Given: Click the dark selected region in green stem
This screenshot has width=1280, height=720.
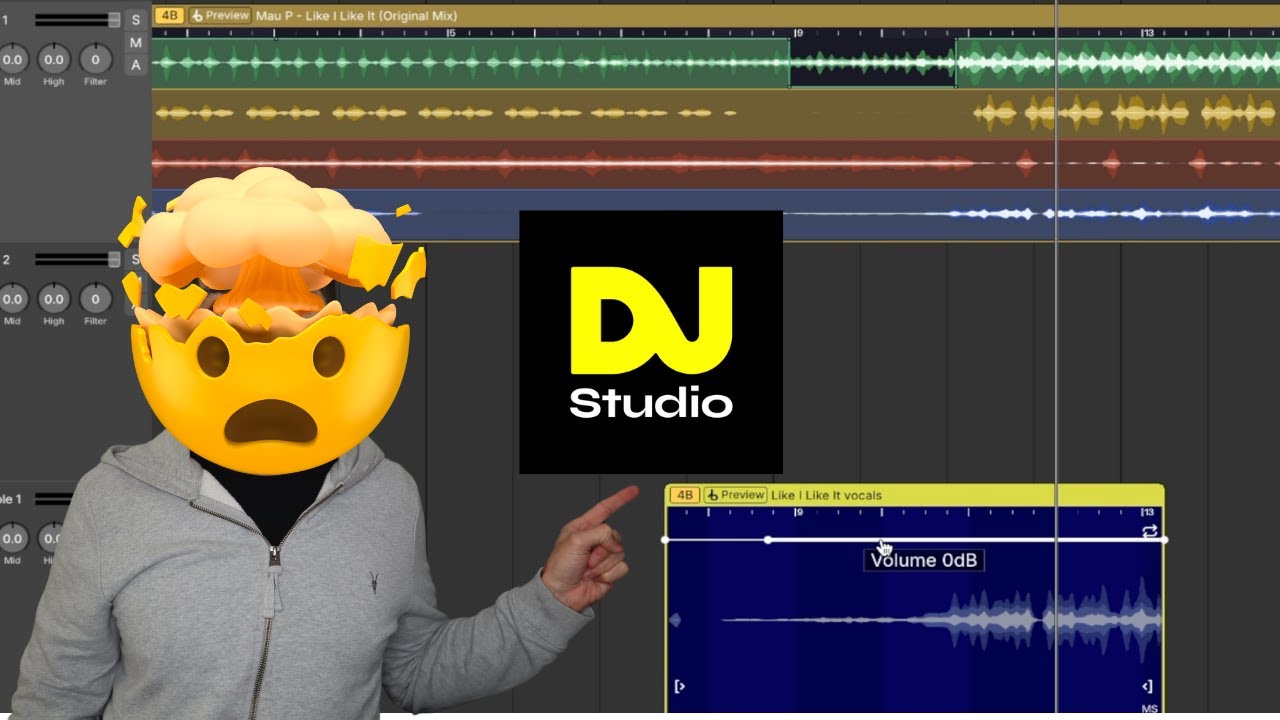Looking at the screenshot, I should pos(872,63).
